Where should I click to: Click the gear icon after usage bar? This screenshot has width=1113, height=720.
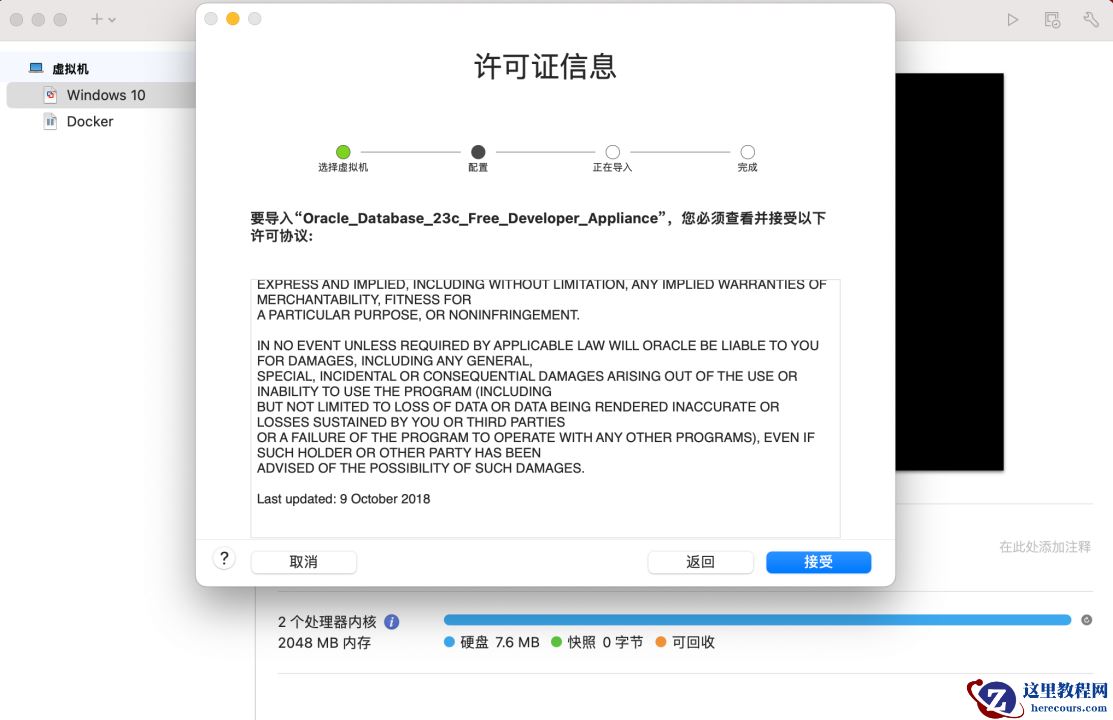coord(1086,620)
